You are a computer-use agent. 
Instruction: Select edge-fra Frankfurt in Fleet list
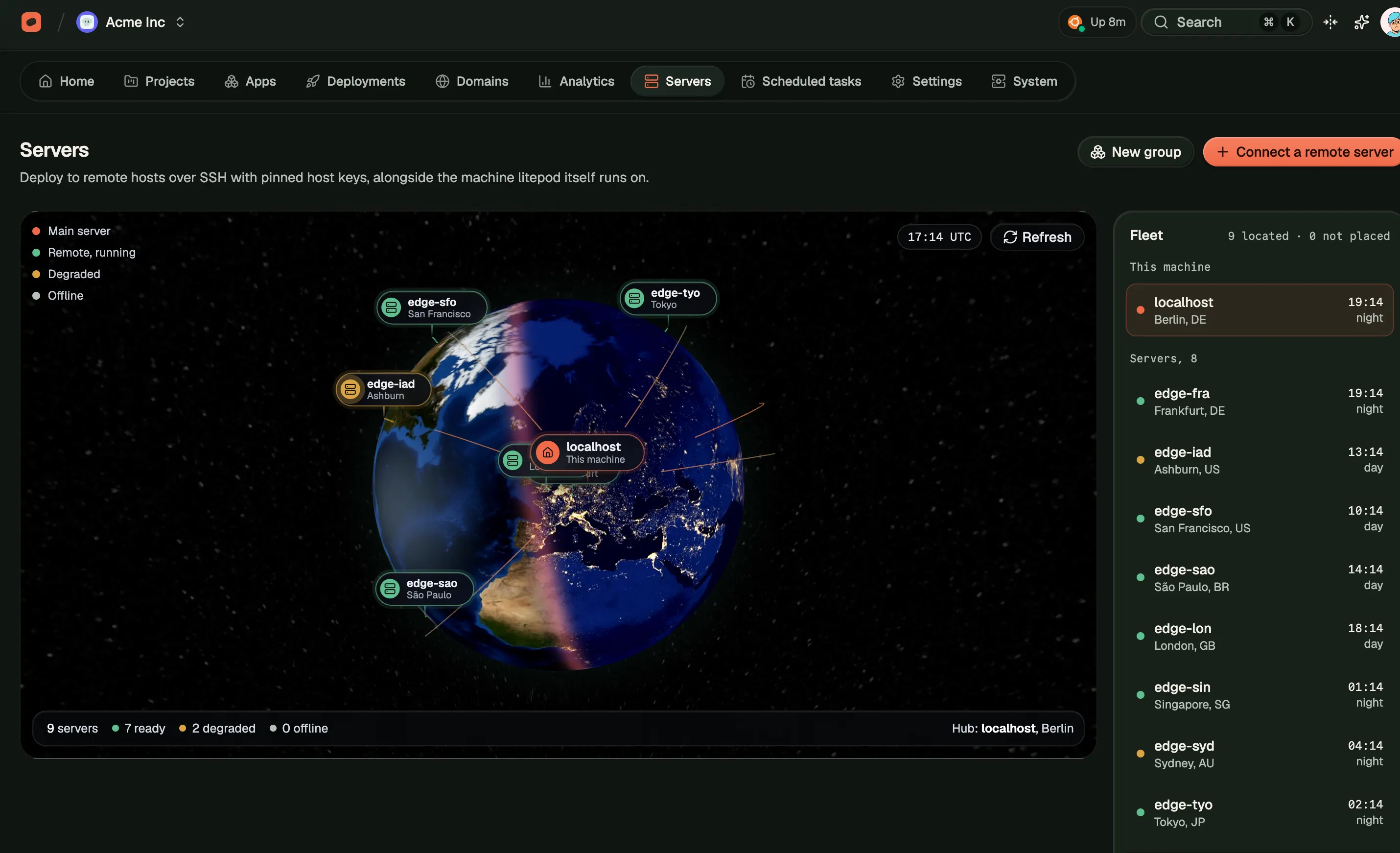[x=1259, y=401]
